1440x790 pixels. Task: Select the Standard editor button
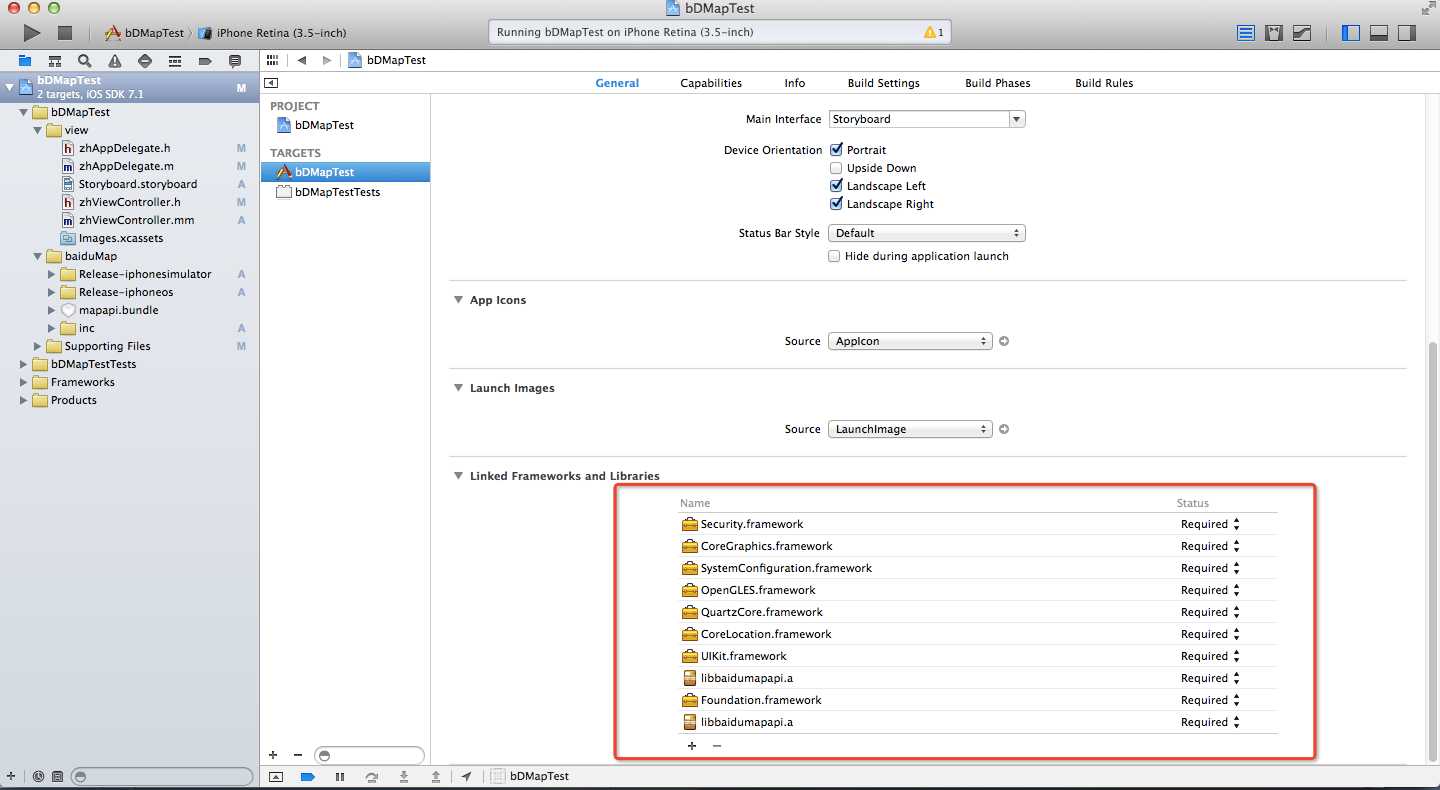tap(1246, 33)
